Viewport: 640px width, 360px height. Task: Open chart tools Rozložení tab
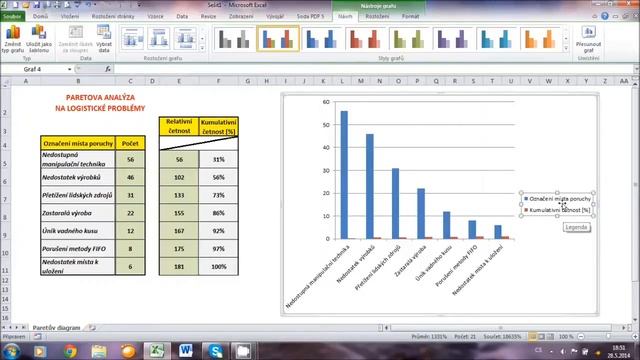pyautogui.click(x=377, y=16)
